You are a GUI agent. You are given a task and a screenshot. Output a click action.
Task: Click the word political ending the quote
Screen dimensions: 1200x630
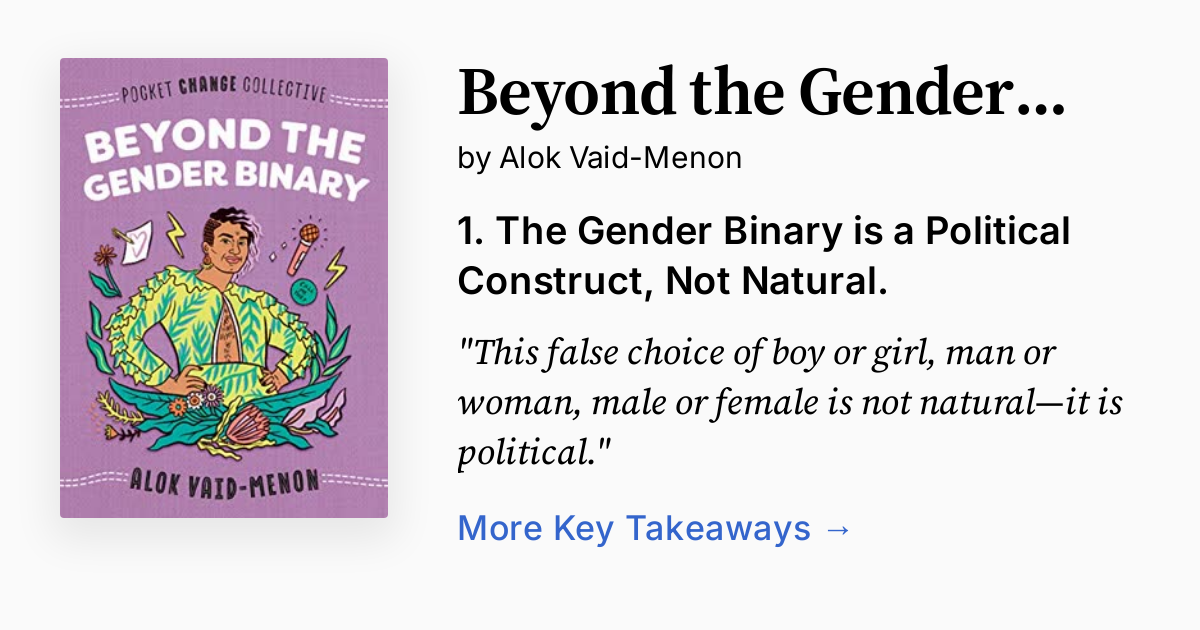[528, 455]
